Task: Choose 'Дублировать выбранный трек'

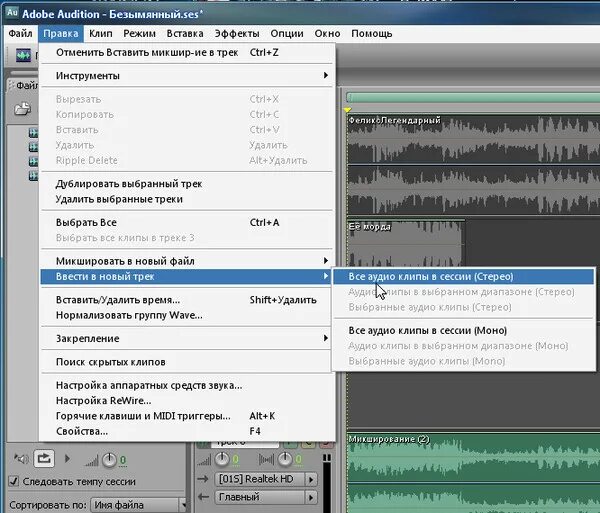Action: click(x=187, y=184)
